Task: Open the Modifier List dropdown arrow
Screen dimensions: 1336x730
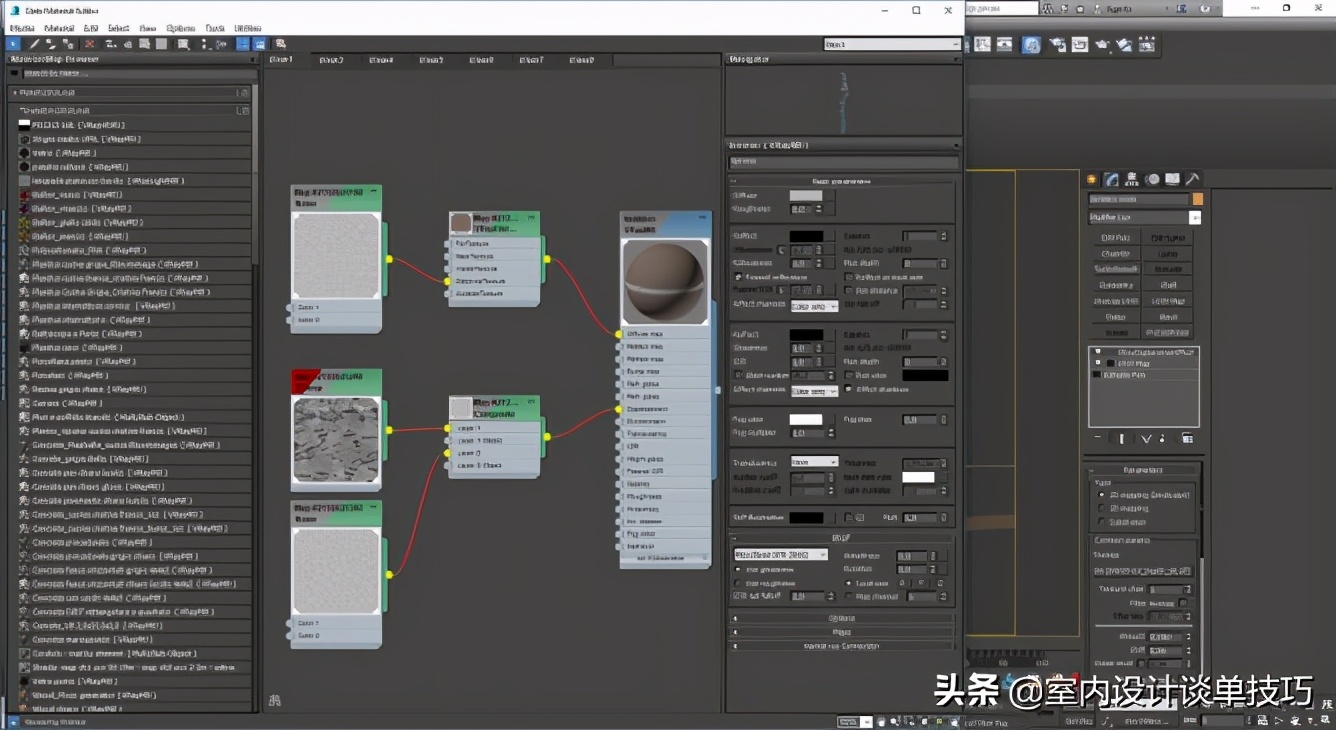Action: [x=1194, y=217]
